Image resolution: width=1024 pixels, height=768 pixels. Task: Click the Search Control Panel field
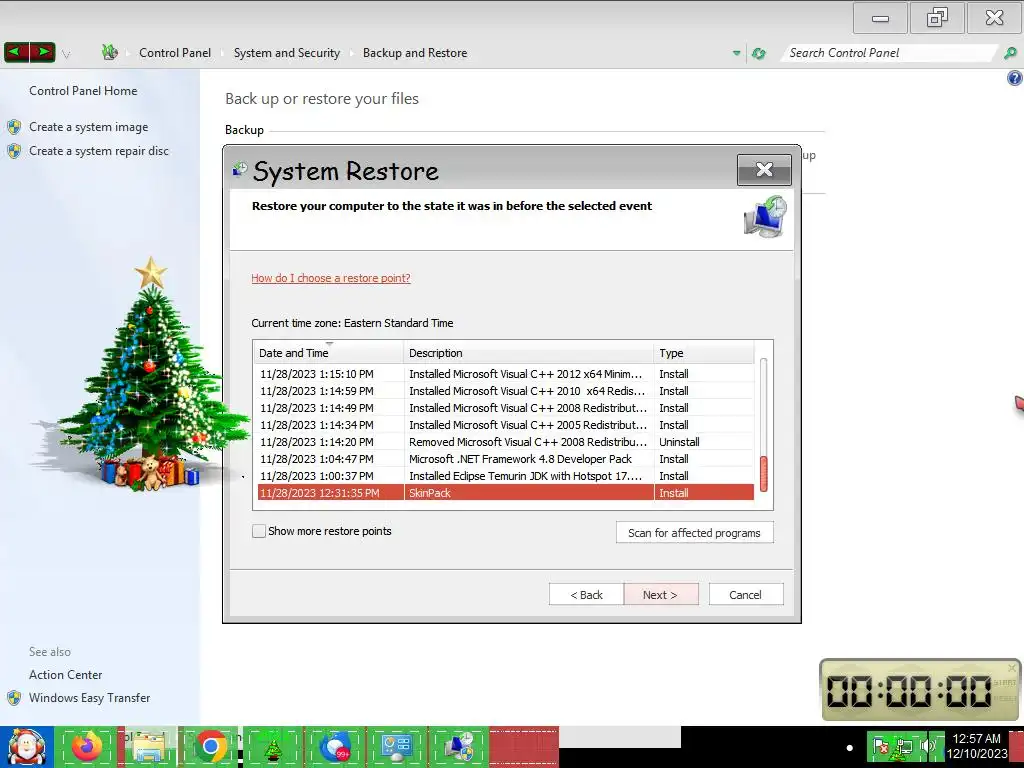point(889,53)
